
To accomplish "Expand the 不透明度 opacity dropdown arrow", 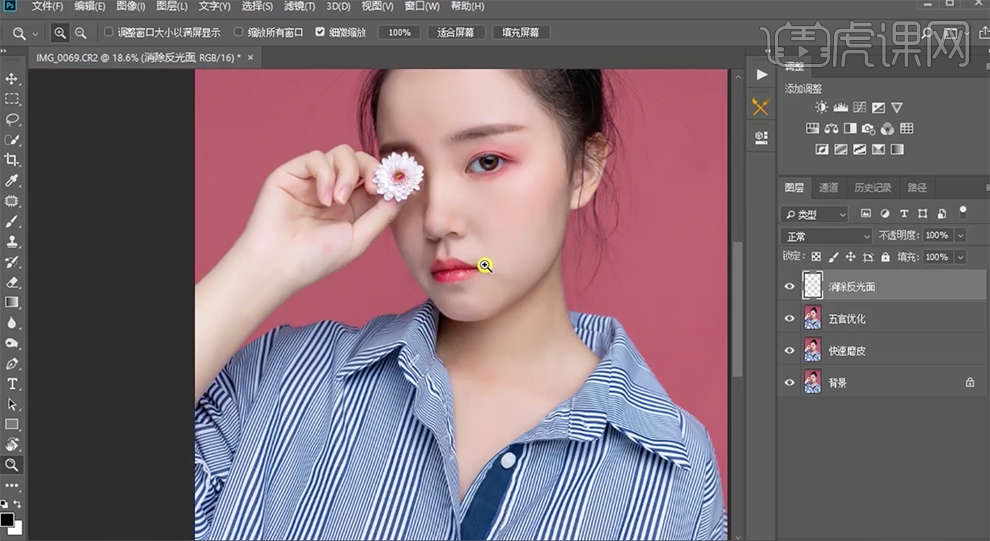I will click(960, 236).
